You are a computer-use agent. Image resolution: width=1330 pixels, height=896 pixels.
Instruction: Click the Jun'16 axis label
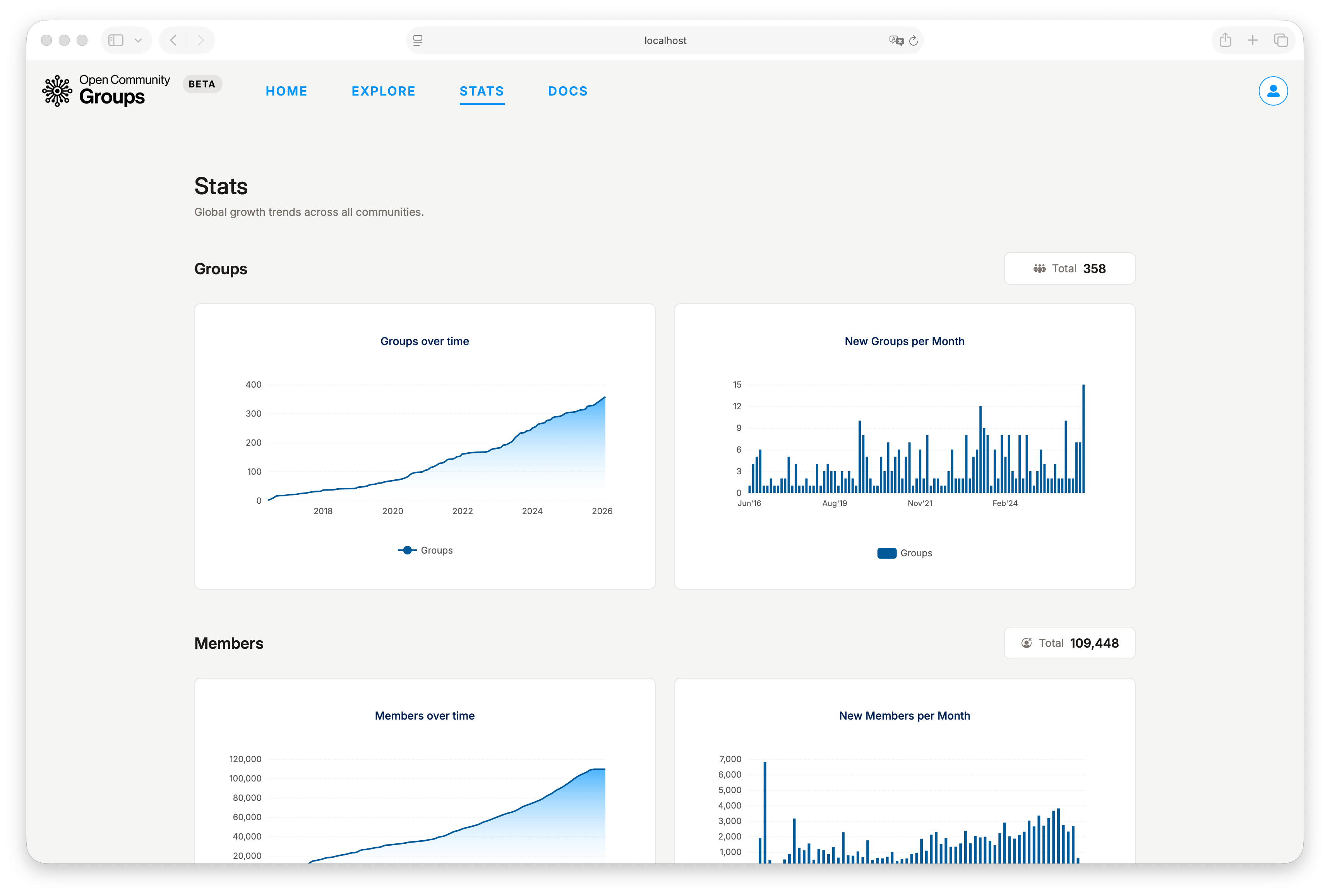point(749,503)
